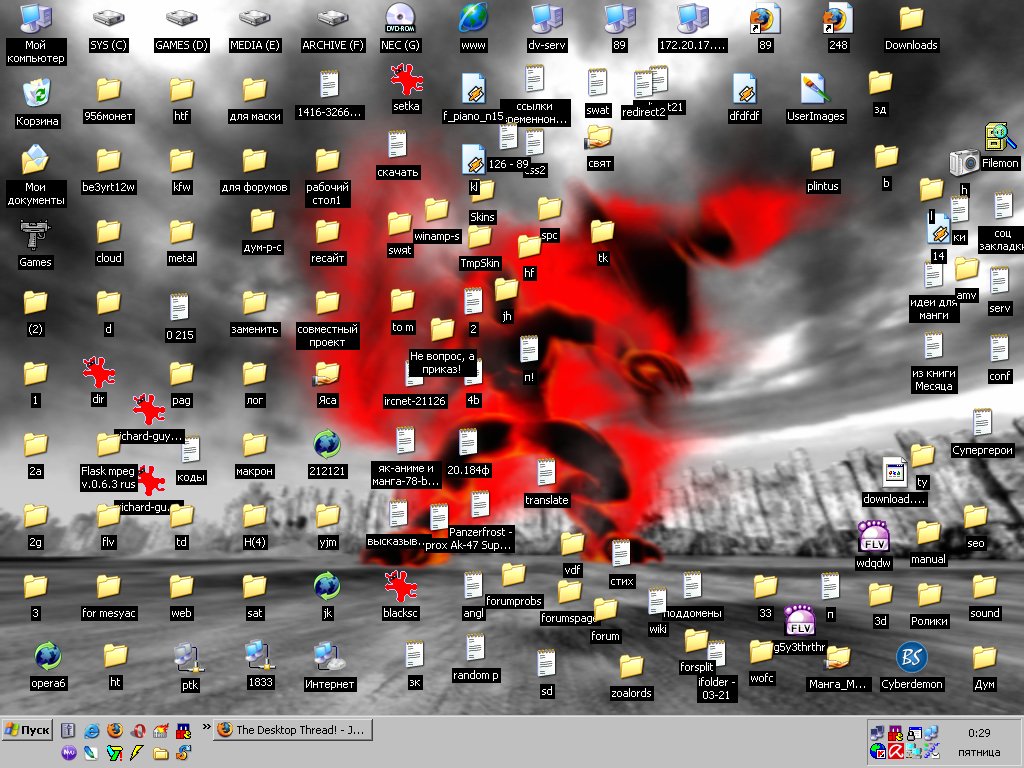Open the translate text file
This screenshot has width=1024, height=768.
547,483
